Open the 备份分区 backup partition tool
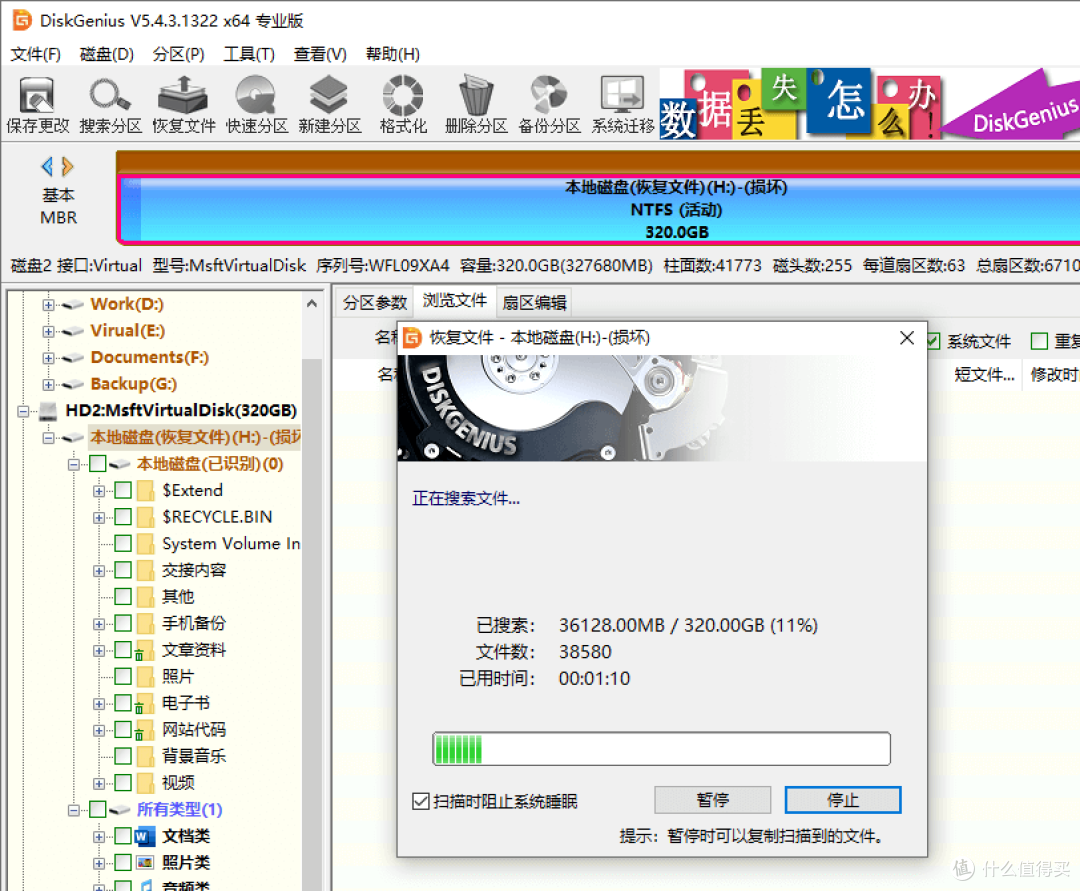The image size is (1080, 891). pyautogui.click(x=549, y=105)
